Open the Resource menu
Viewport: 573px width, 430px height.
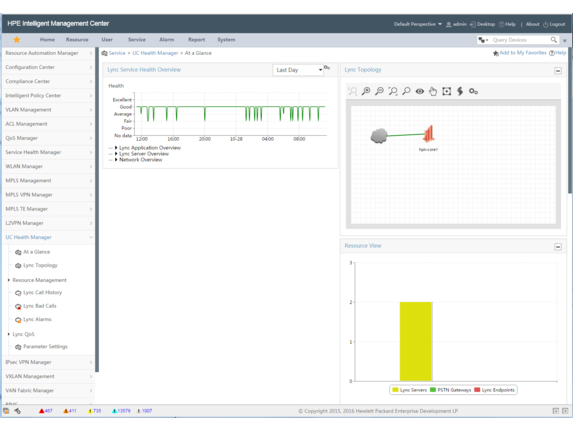click(x=77, y=39)
